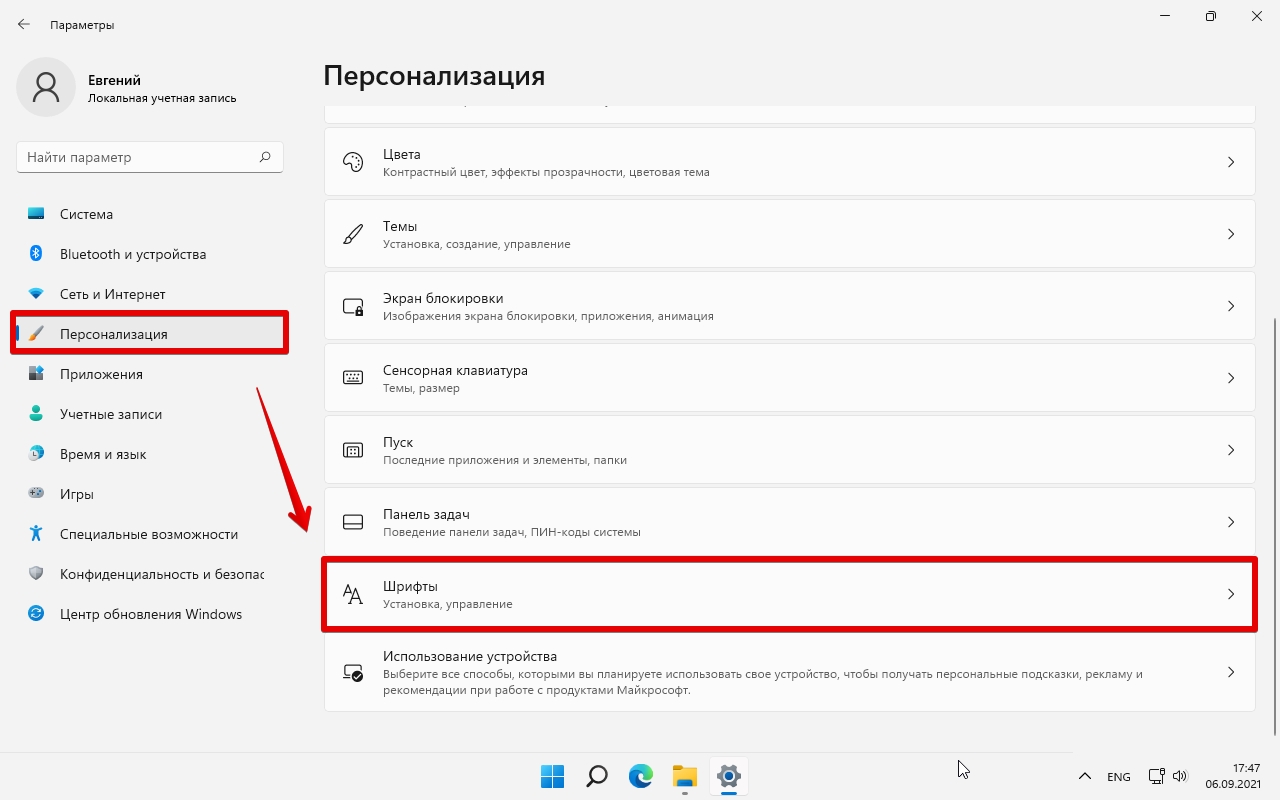
Task: Open Время и язык section
Action: coord(150,454)
